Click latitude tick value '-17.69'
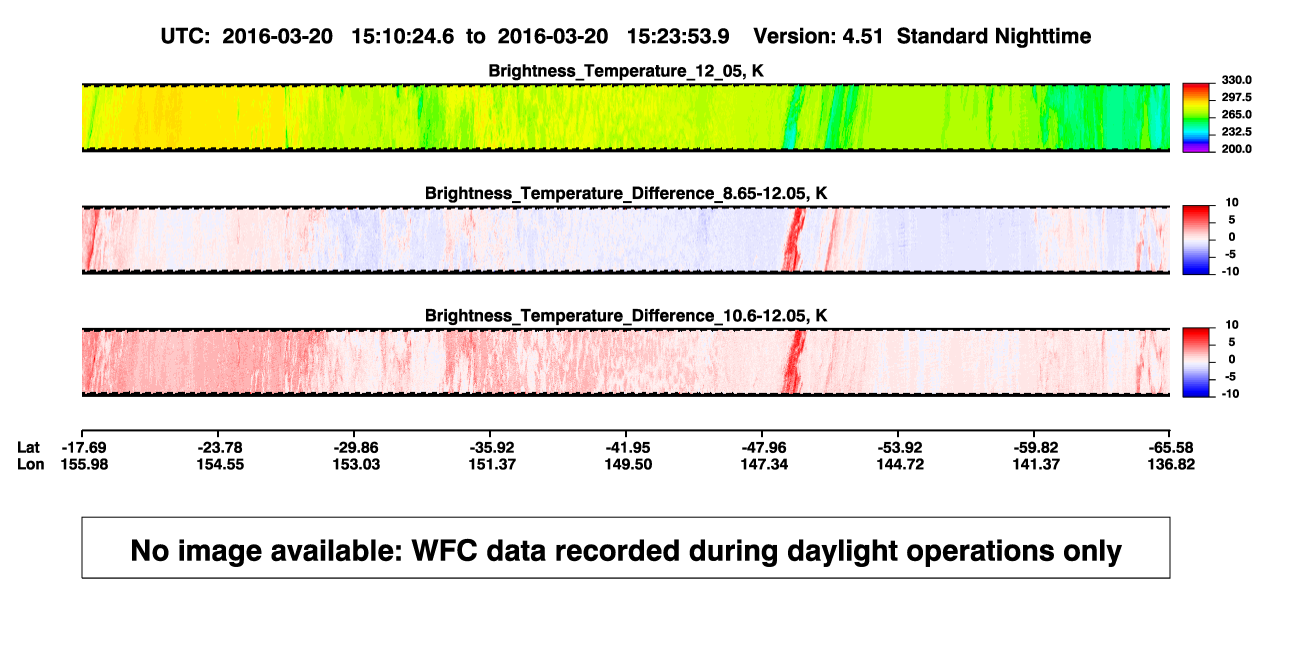Screen dimensions: 1300x667 coord(84,447)
